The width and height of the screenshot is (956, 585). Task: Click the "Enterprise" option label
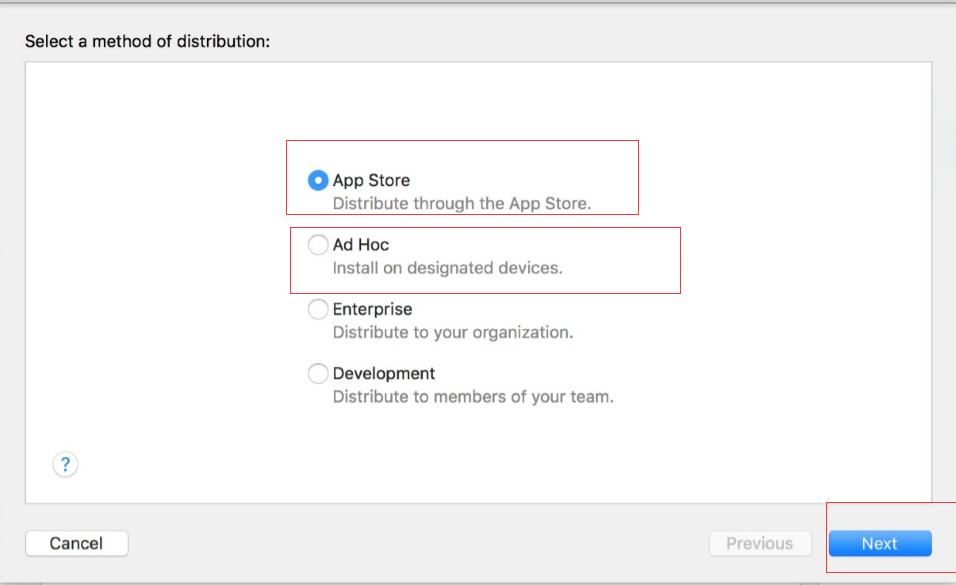click(372, 310)
